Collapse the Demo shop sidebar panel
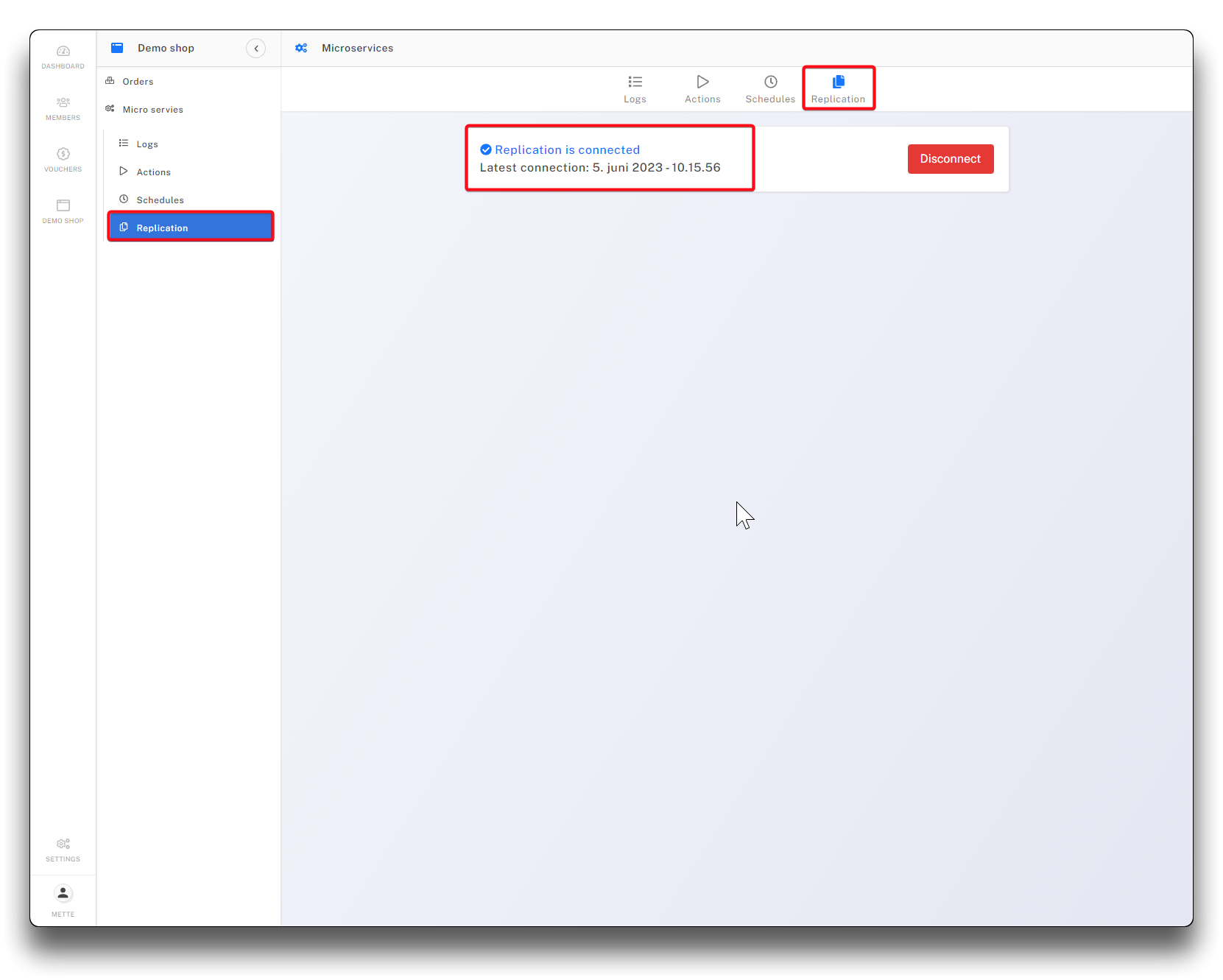 [255, 49]
